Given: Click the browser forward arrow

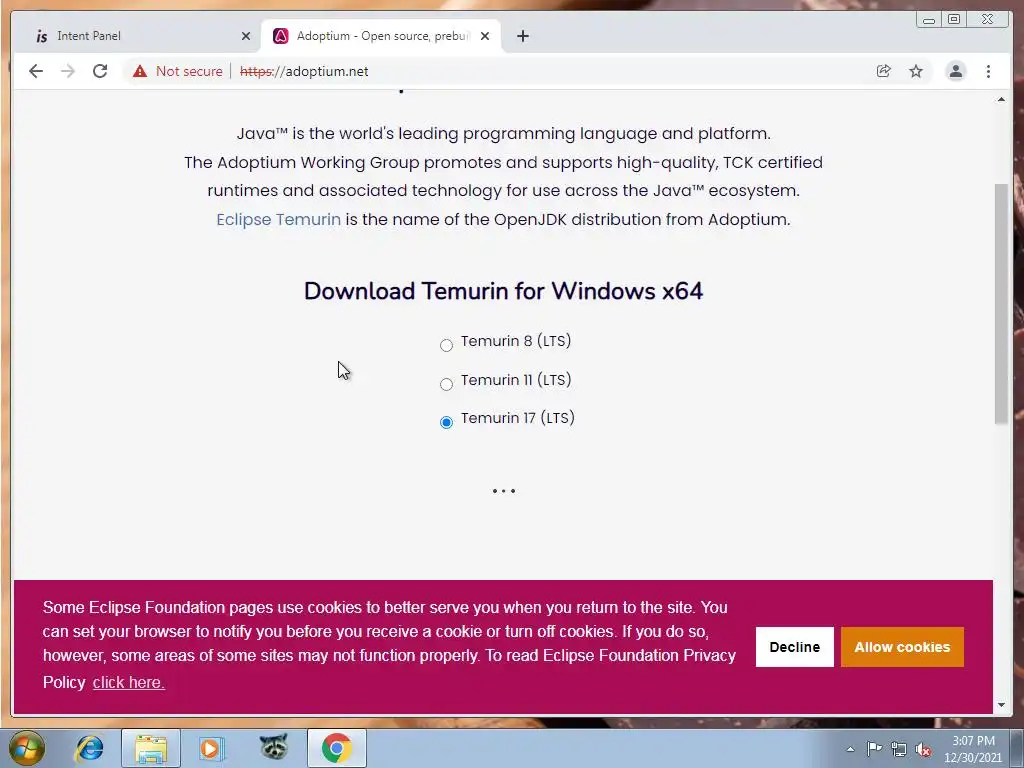Looking at the screenshot, I should (x=68, y=71).
